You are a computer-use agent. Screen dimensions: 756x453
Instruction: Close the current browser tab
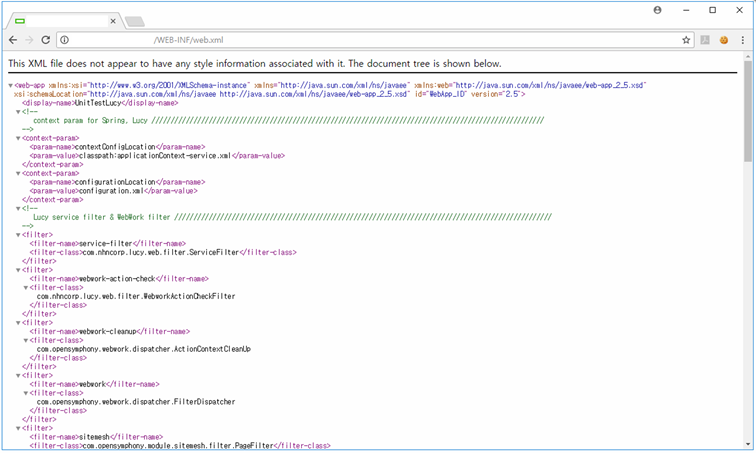(113, 21)
